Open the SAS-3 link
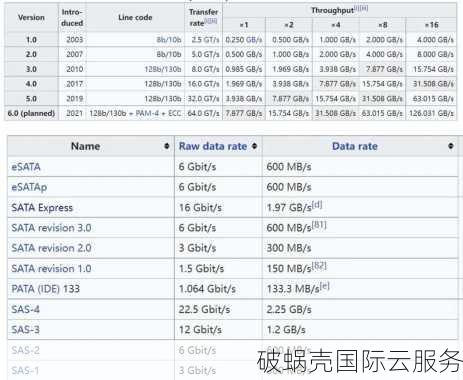463x380 pixels. coord(25,330)
